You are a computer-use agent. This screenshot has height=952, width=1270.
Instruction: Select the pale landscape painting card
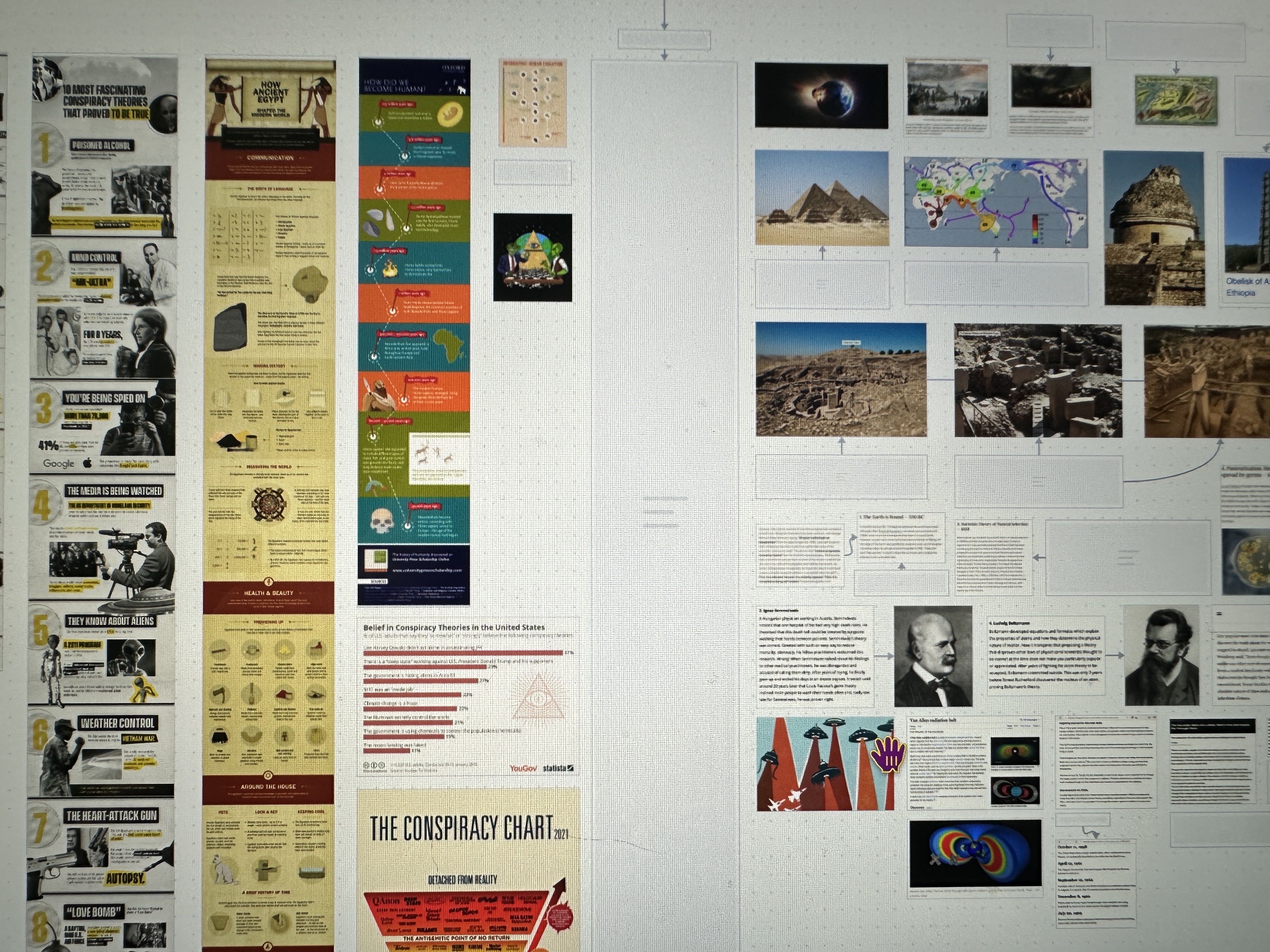[947, 98]
